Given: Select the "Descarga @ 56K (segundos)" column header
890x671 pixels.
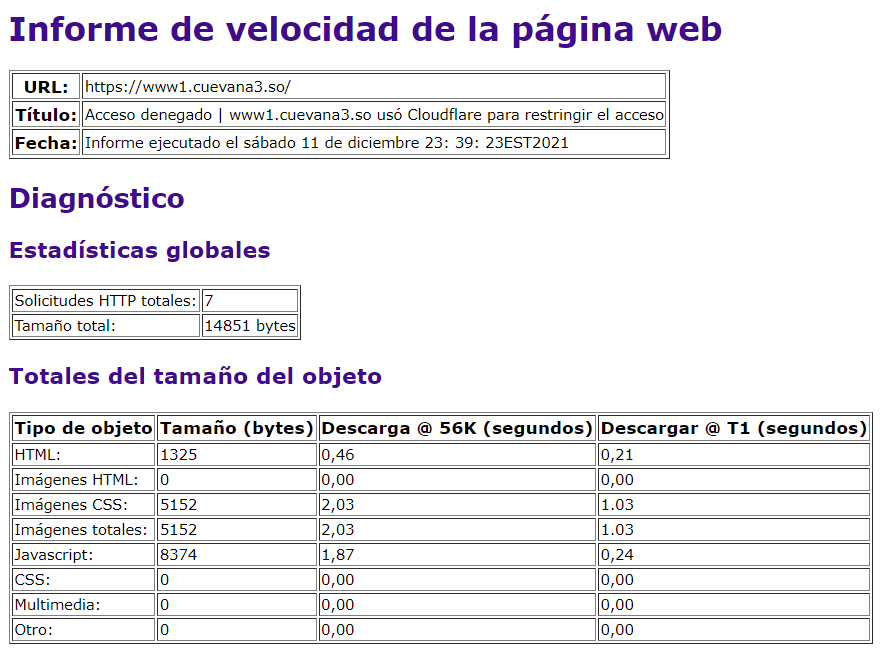Looking at the screenshot, I should point(457,429).
